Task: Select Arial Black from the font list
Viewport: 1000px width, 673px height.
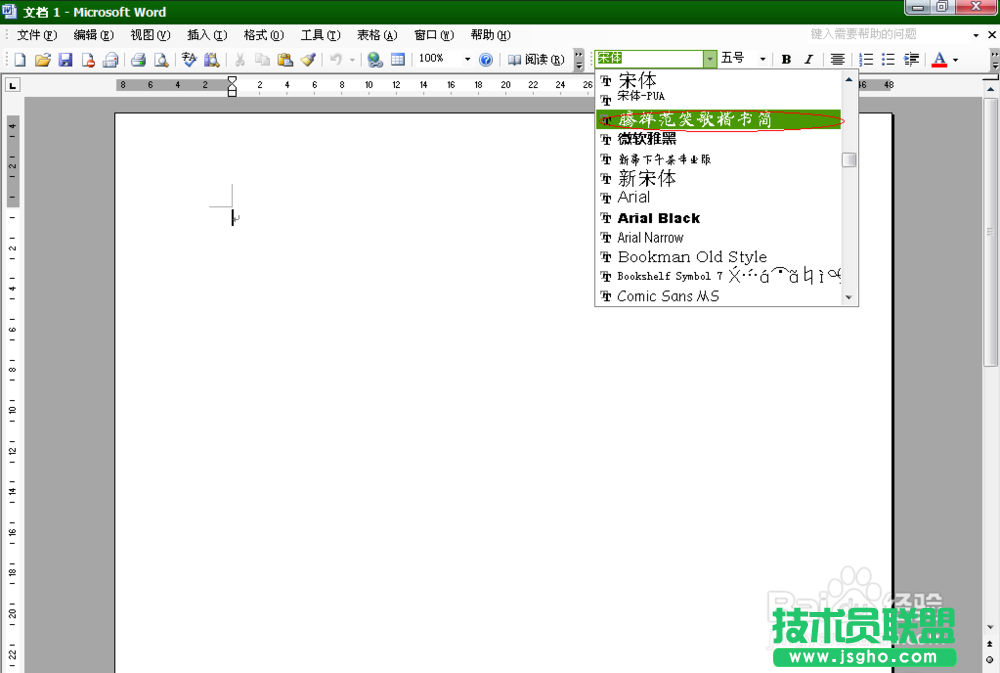Action: coord(658,218)
